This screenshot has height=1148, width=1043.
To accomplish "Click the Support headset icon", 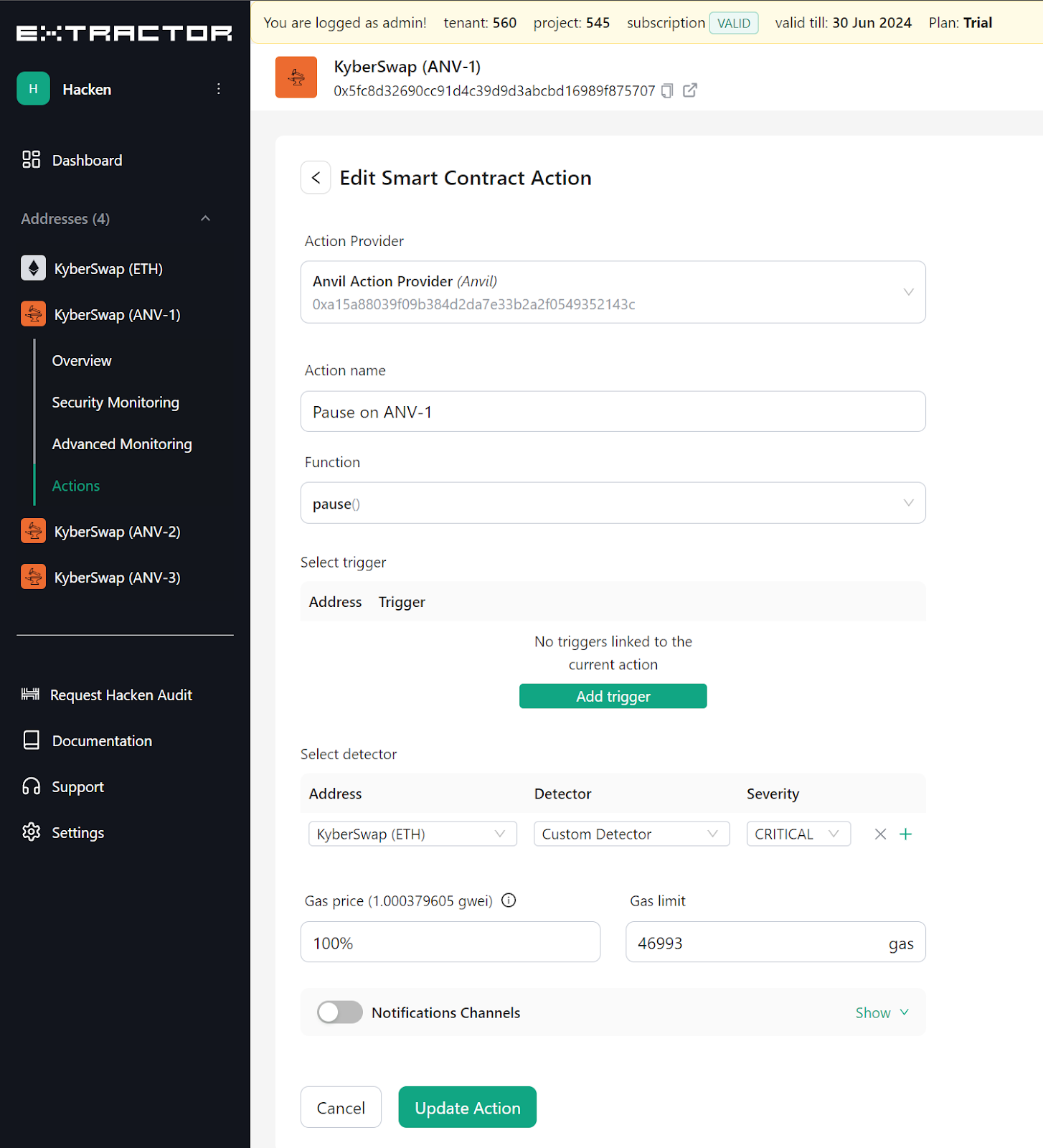I will click(x=31, y=786).
